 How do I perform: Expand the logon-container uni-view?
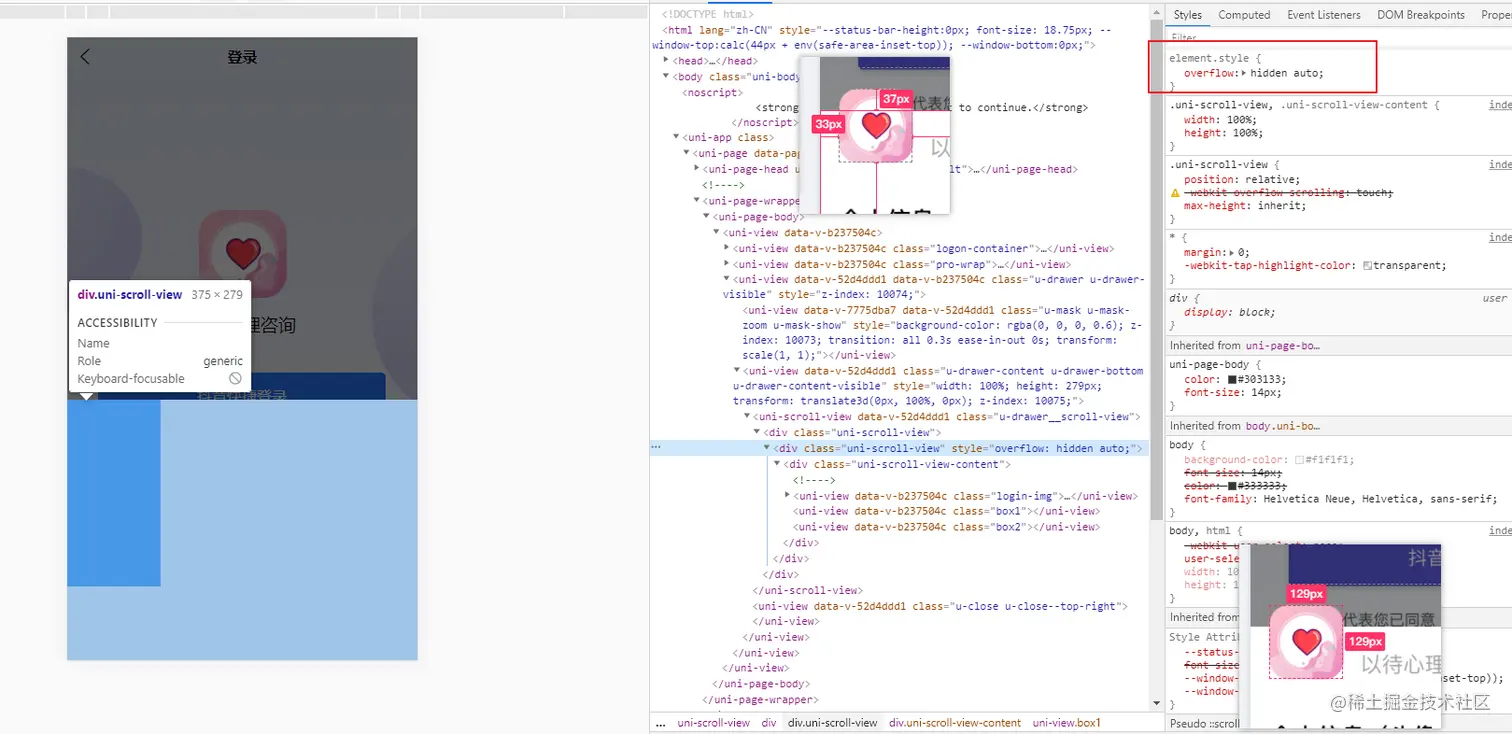tap(727, 248)
